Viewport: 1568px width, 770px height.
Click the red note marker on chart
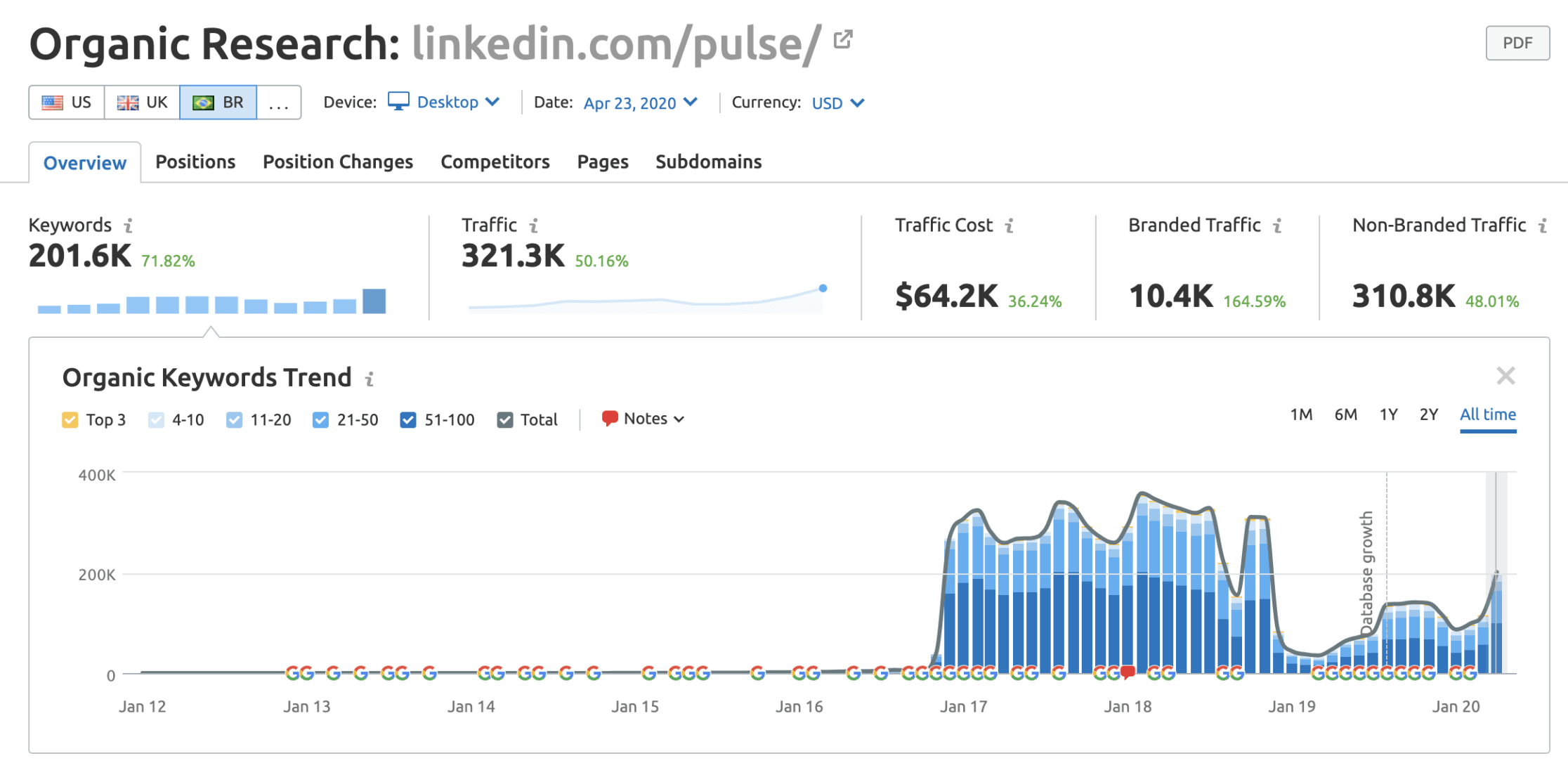coord(1128,672)
